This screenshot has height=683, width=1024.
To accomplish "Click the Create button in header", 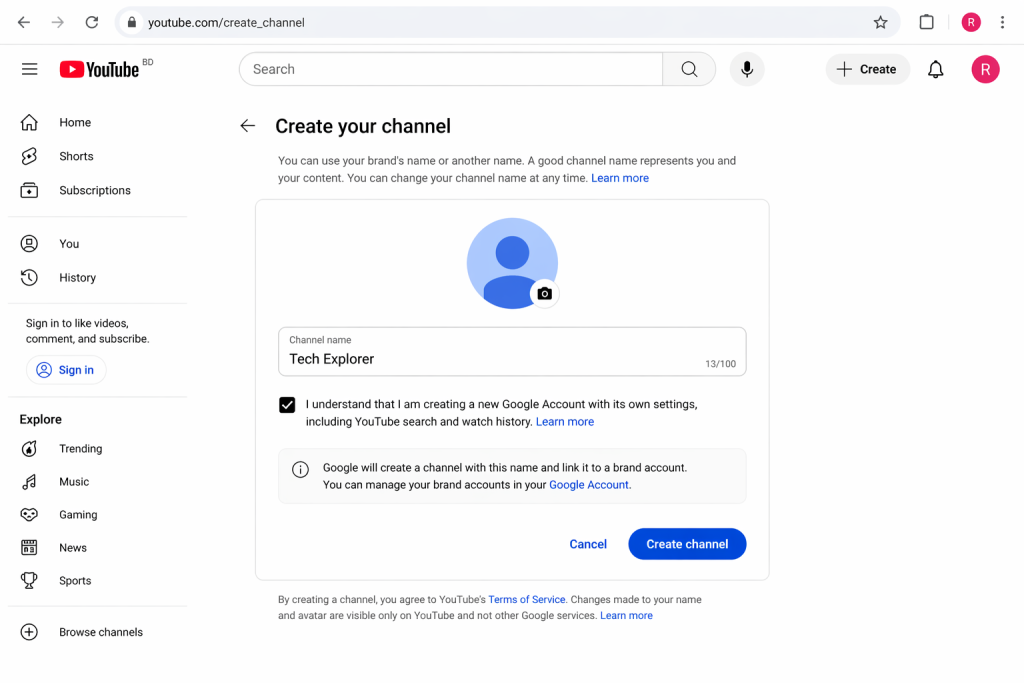I will 867,69.
